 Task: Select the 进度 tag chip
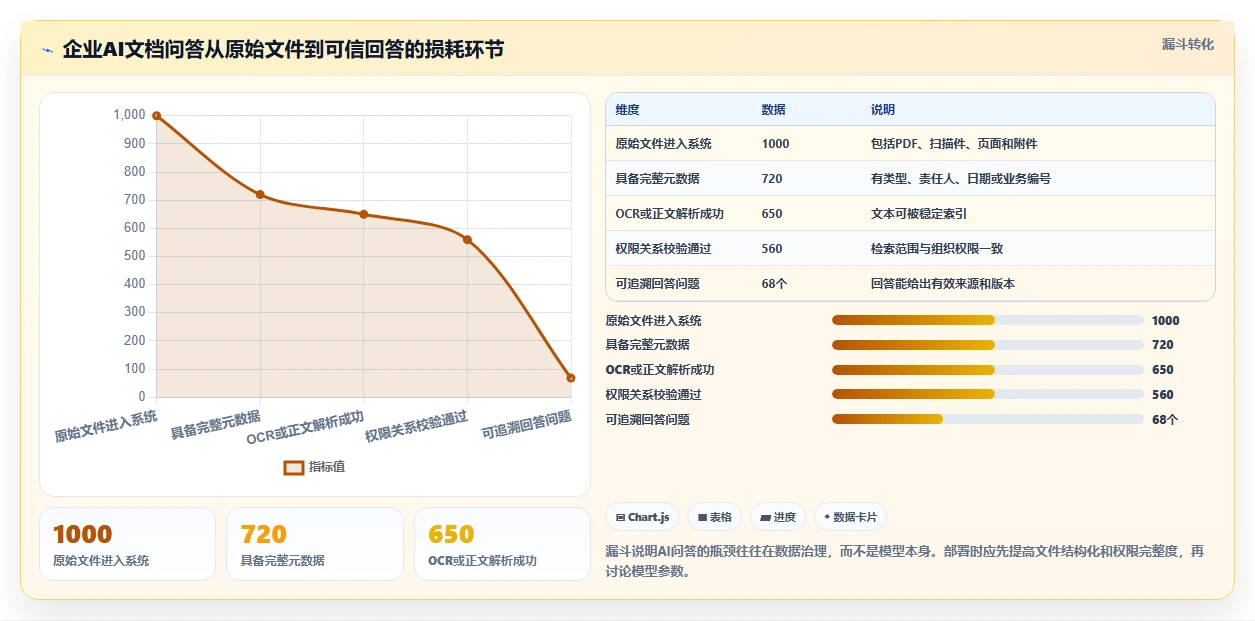778,517
